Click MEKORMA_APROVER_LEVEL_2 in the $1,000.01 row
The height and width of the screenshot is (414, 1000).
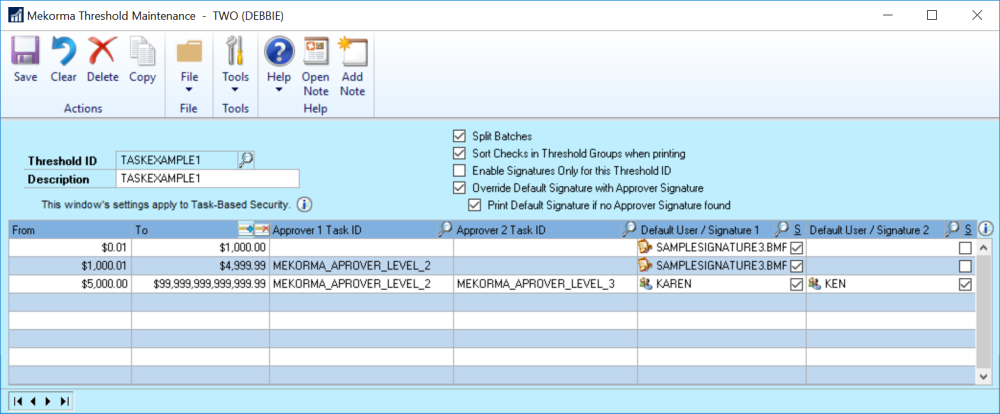tap(351, 265)
